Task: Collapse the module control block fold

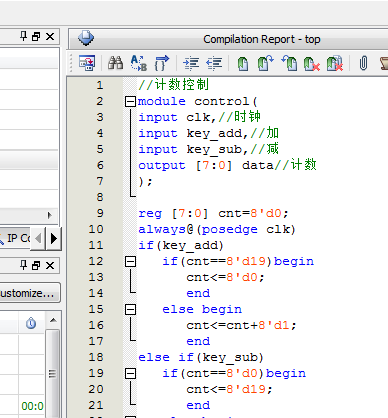Action: (x=130, y=101)
